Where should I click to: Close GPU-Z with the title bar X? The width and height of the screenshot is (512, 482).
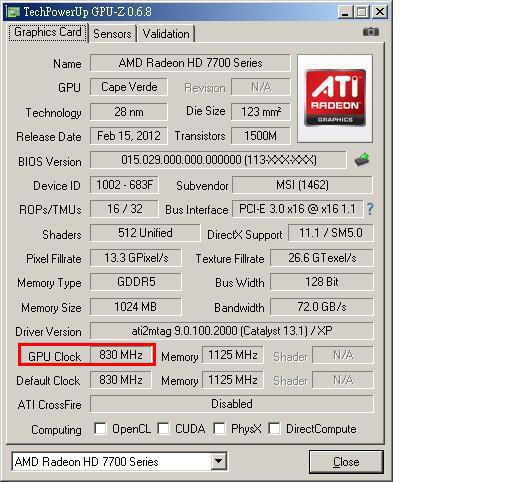pyautogui.click(x=380, y=12)
